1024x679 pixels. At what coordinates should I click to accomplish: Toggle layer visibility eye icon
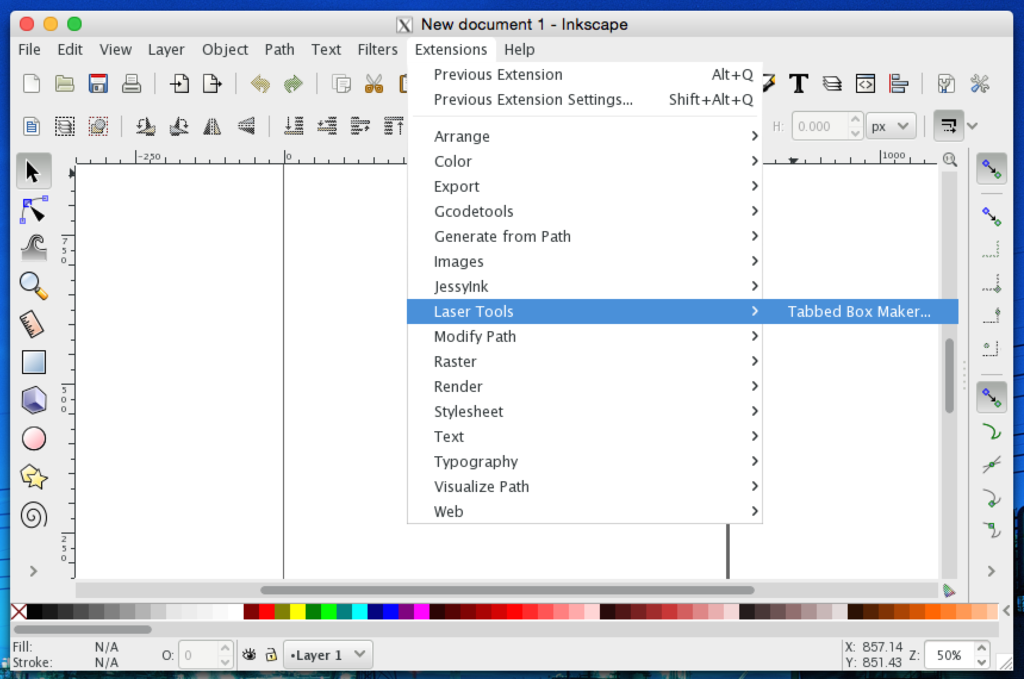(249, 654)
